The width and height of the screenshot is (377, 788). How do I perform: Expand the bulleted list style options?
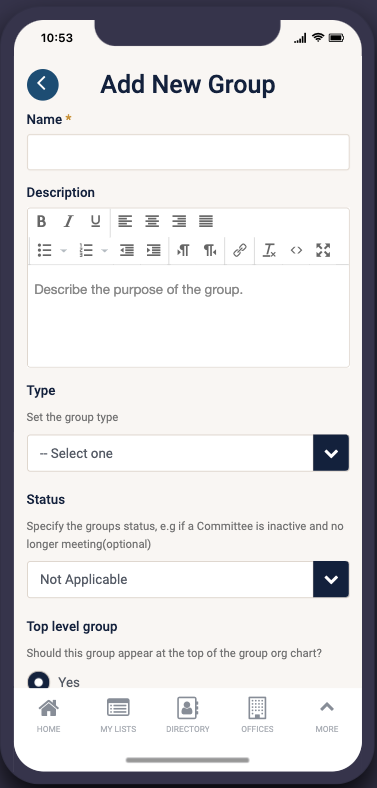click(64, 250)
